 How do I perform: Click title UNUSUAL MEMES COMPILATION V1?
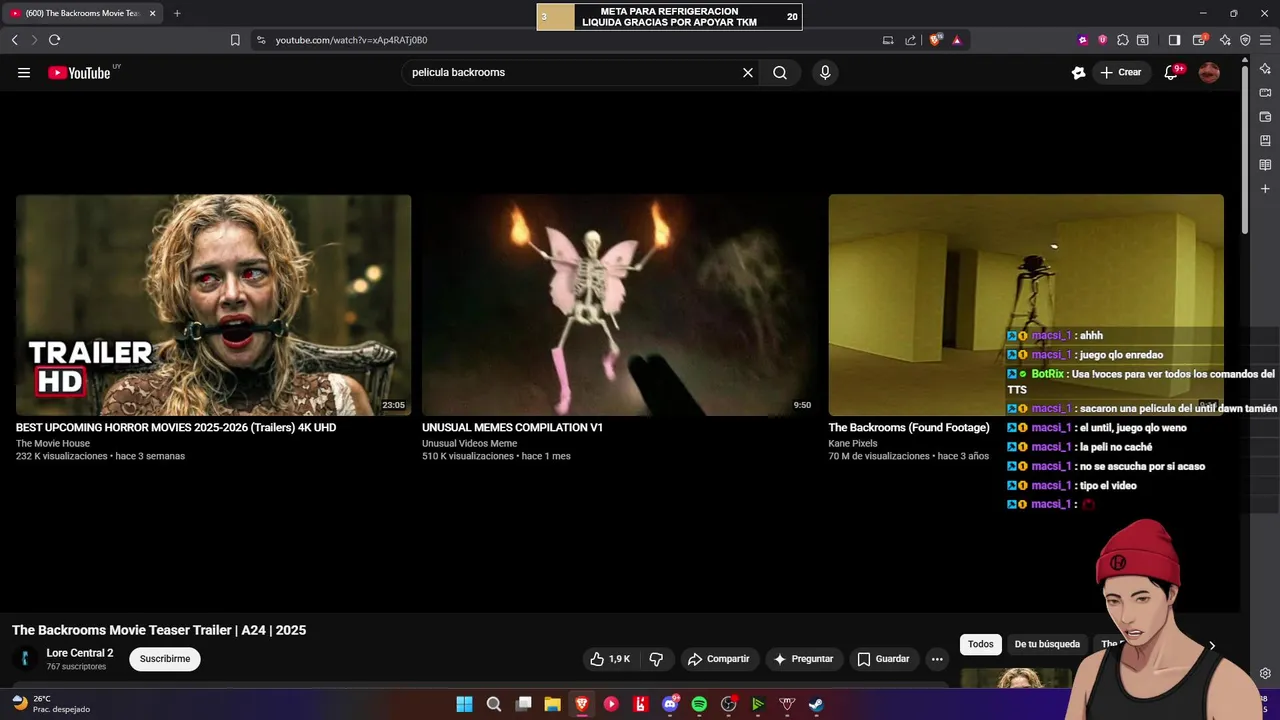coord(512,428)
